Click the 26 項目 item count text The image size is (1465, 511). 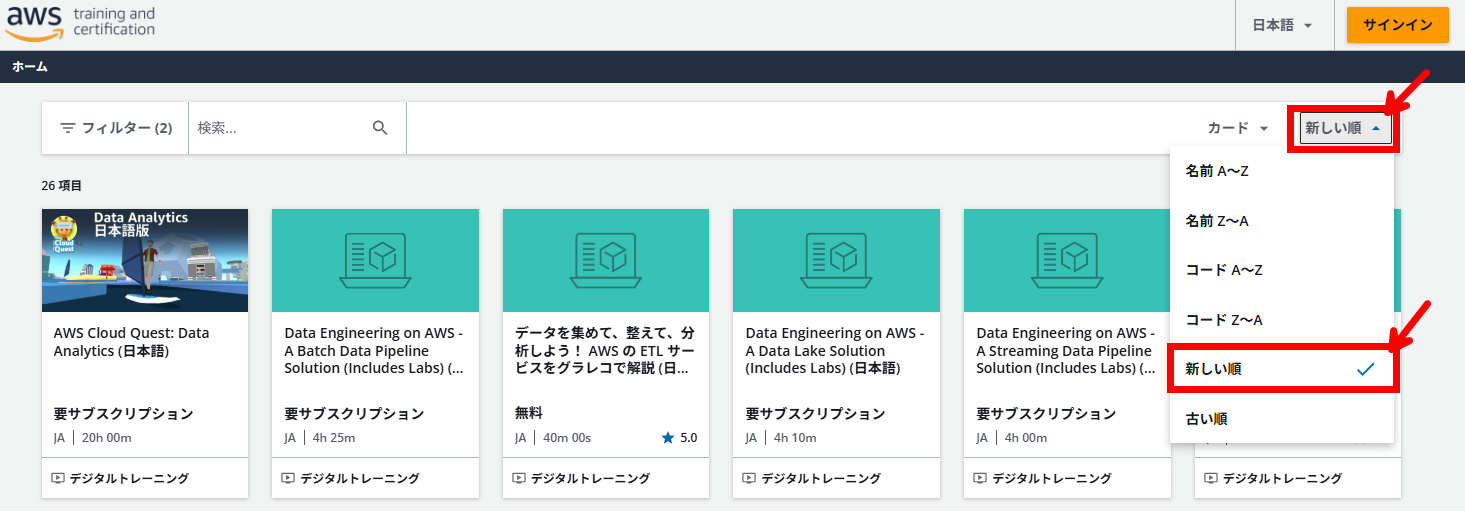tap(62, 186)
